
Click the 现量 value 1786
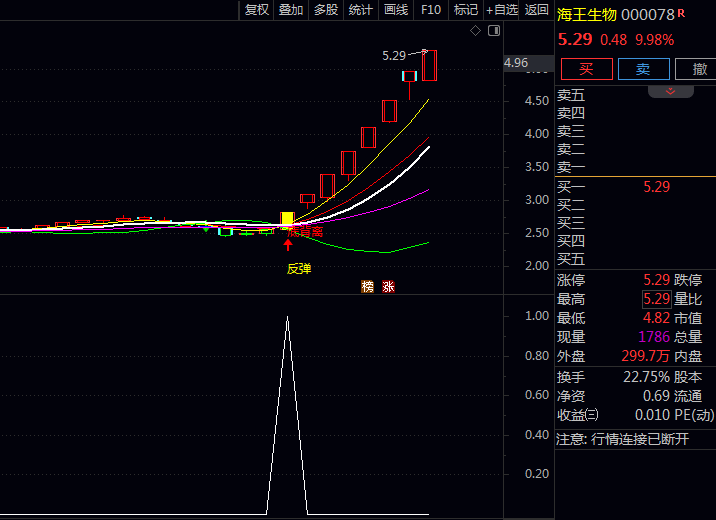654,336
